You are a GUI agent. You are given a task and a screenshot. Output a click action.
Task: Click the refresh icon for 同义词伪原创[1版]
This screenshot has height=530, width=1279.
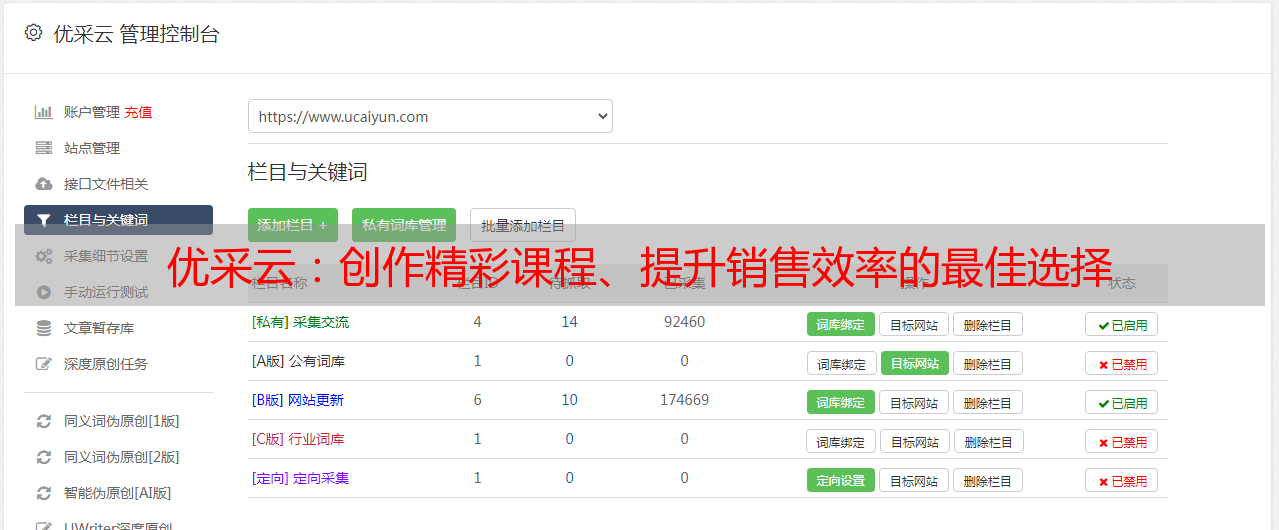tap(43, 421)
